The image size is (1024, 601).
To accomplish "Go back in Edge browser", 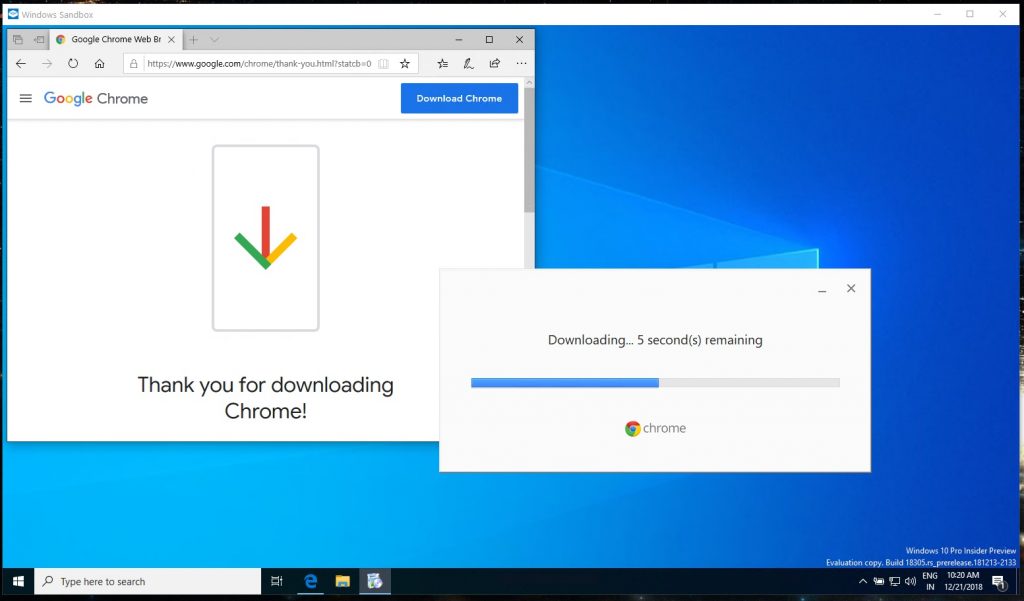I will click(21, 63).
